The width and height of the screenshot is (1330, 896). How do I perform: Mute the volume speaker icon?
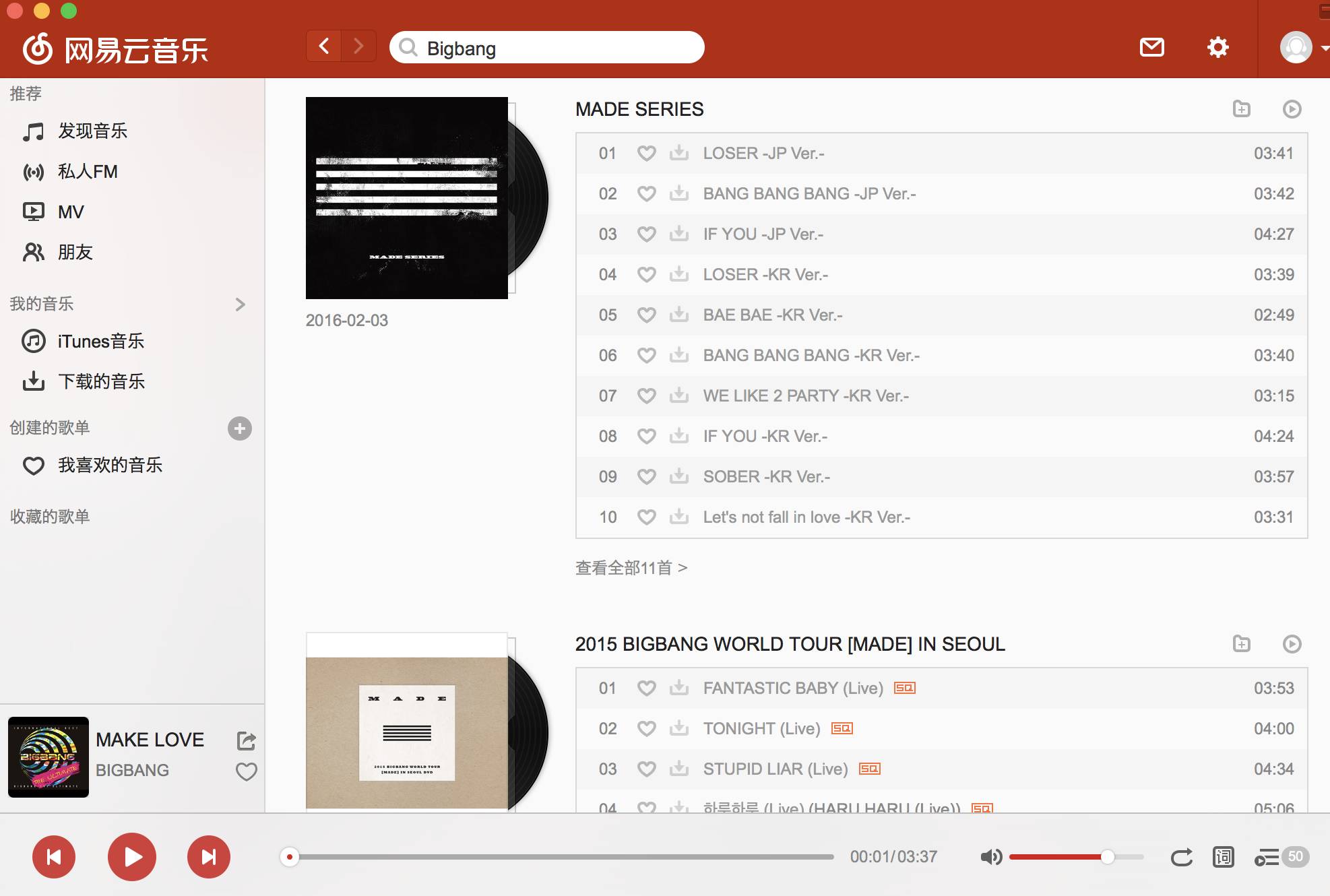pyautogui.click(x=990, y=857)
